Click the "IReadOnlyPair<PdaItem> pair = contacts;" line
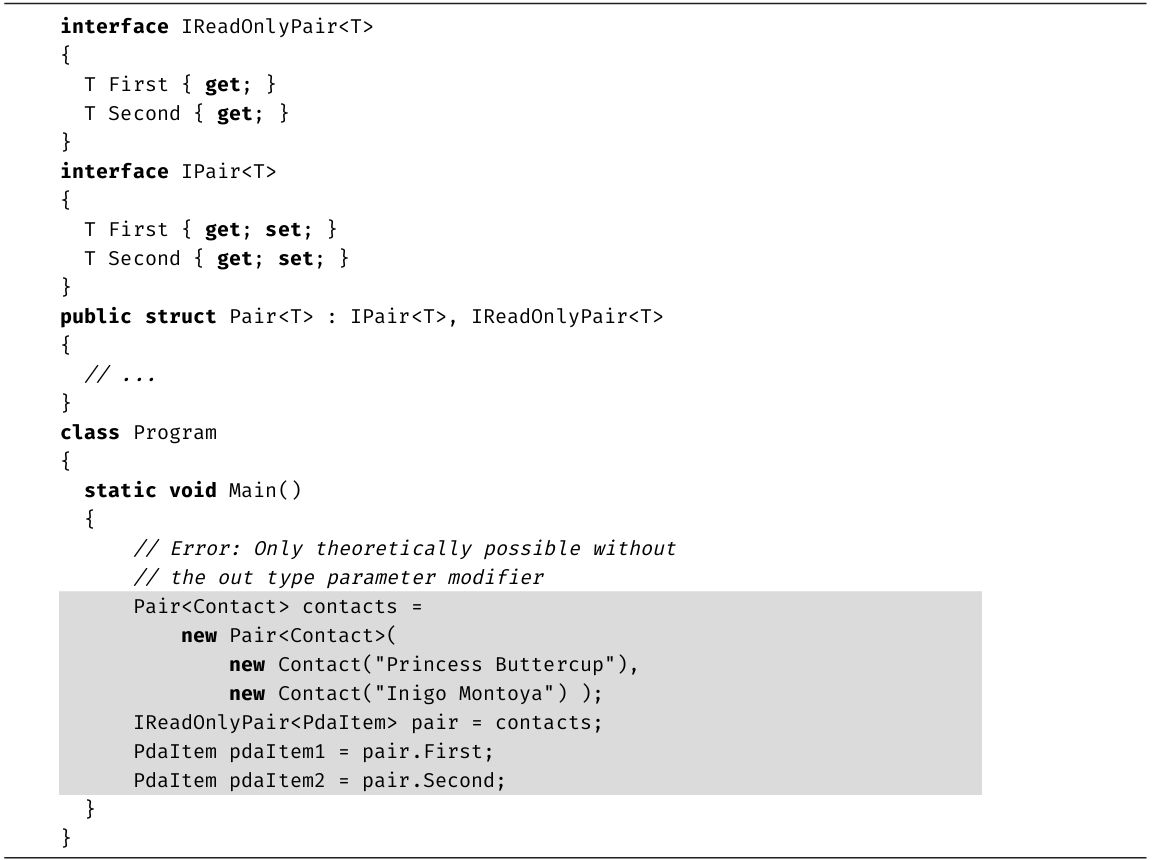 368,723
